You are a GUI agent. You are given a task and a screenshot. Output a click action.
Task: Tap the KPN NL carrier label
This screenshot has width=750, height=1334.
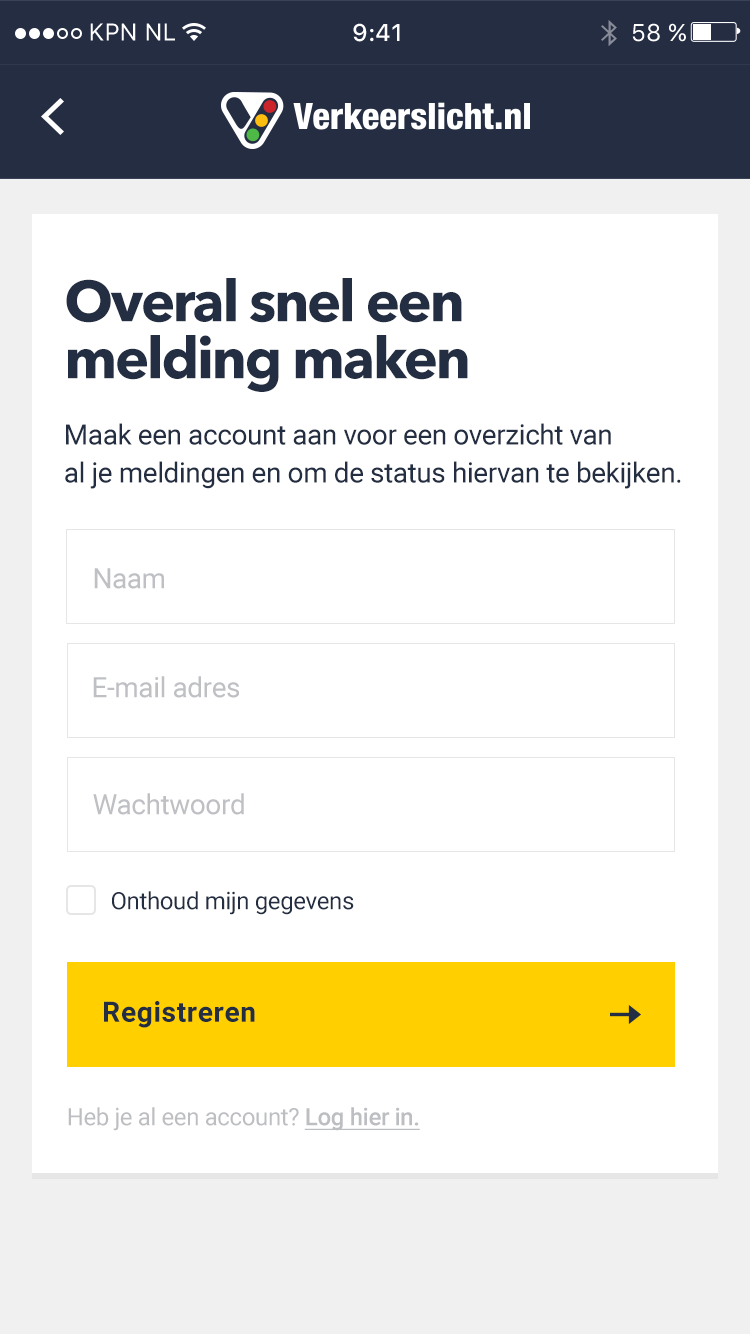(x=132, y=32)
